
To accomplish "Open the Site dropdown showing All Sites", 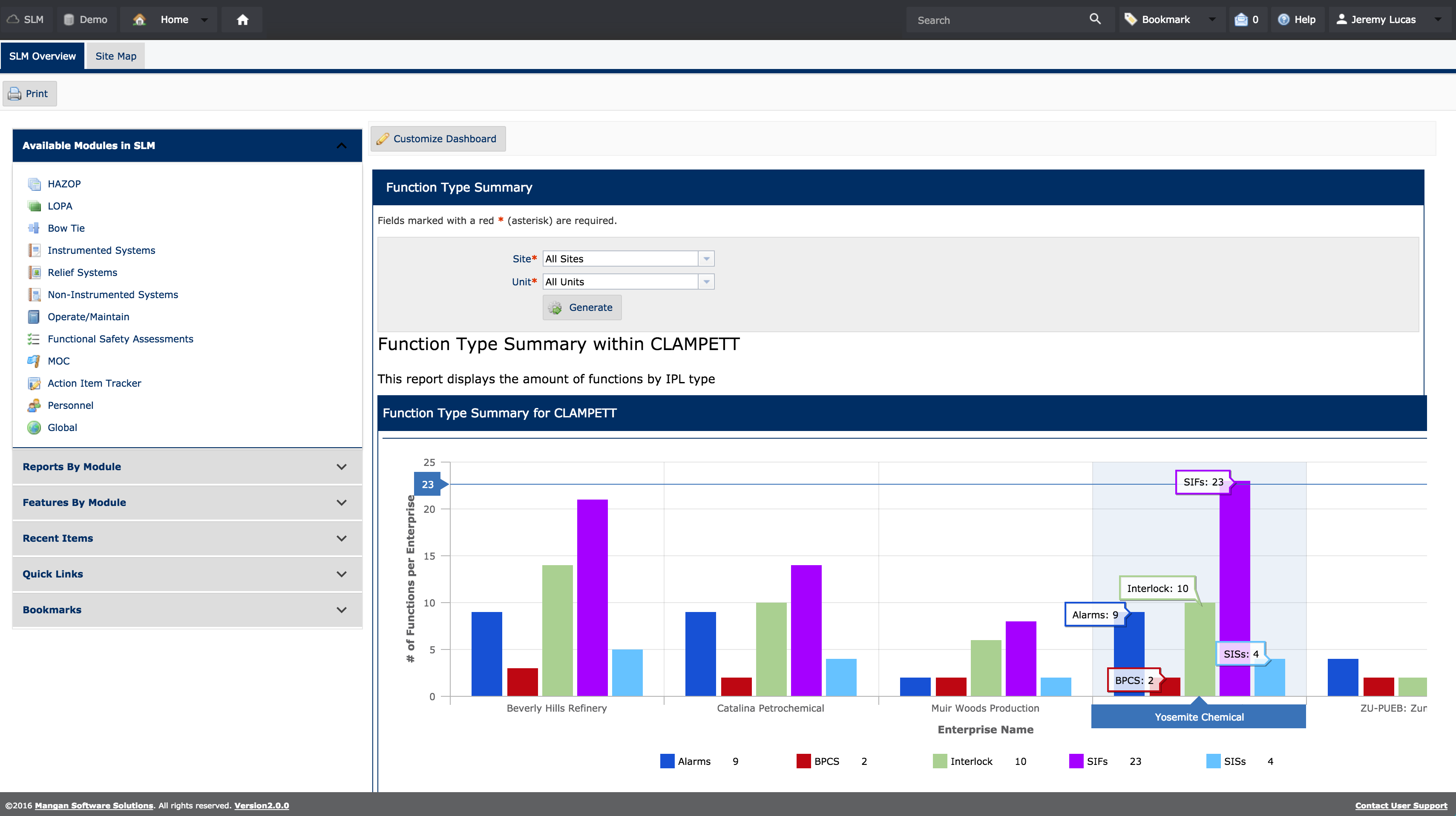I will pos(705,258).
